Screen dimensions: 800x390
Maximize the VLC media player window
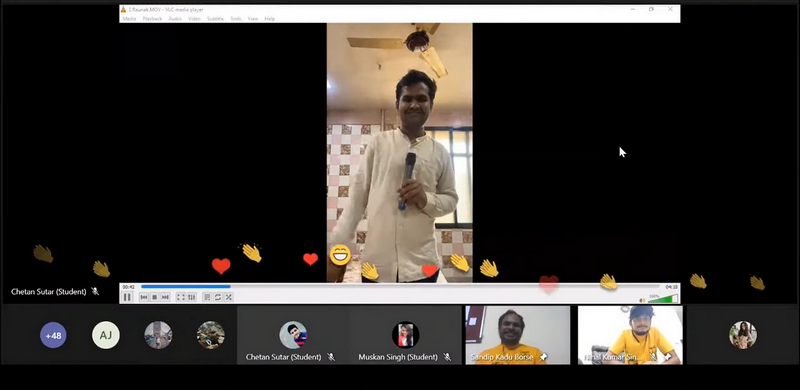652,9
